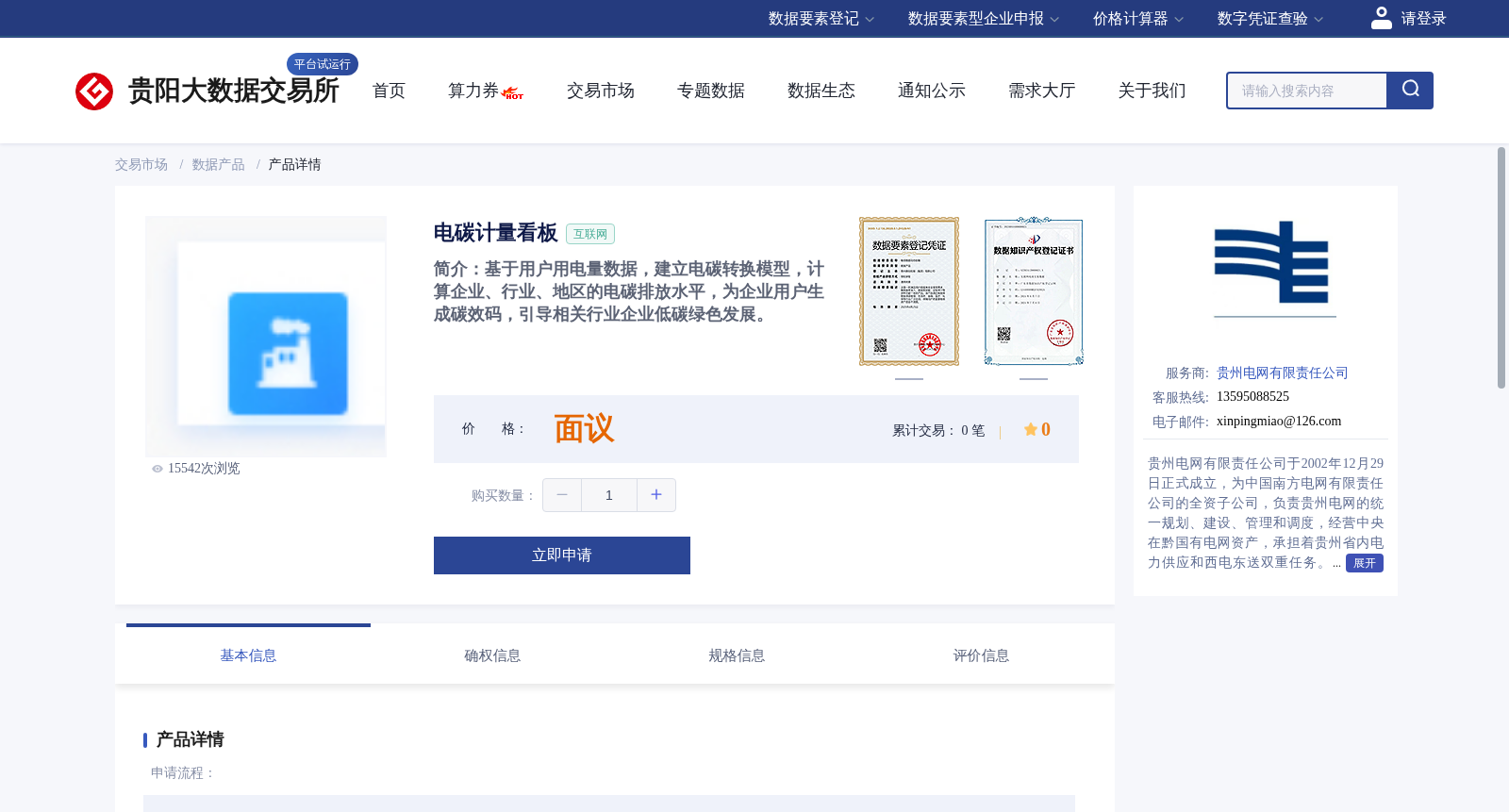The width and height of the screenshot is (1509, 812).
Task: Open the 通知公示 nav item
Action: (932, 91)
